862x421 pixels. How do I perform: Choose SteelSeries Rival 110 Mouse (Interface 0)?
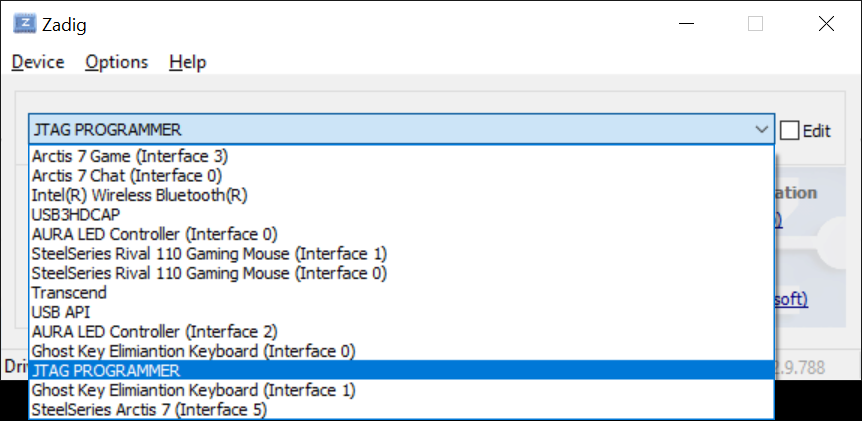coord(209,273)
